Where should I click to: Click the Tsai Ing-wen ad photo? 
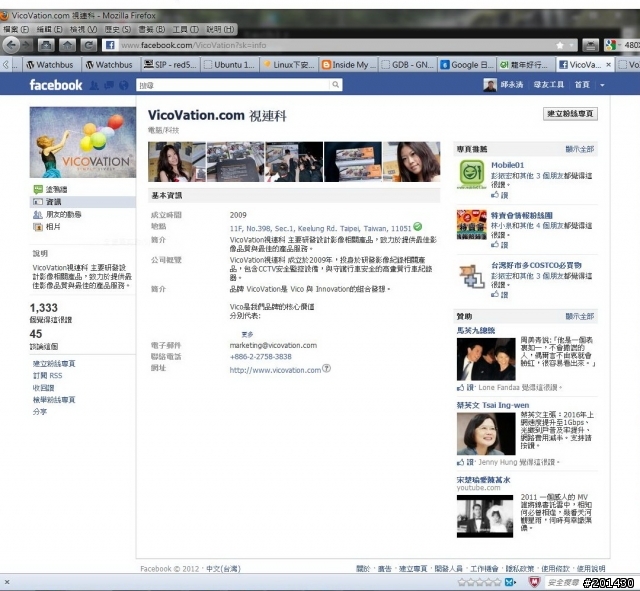tap(486, 433)
